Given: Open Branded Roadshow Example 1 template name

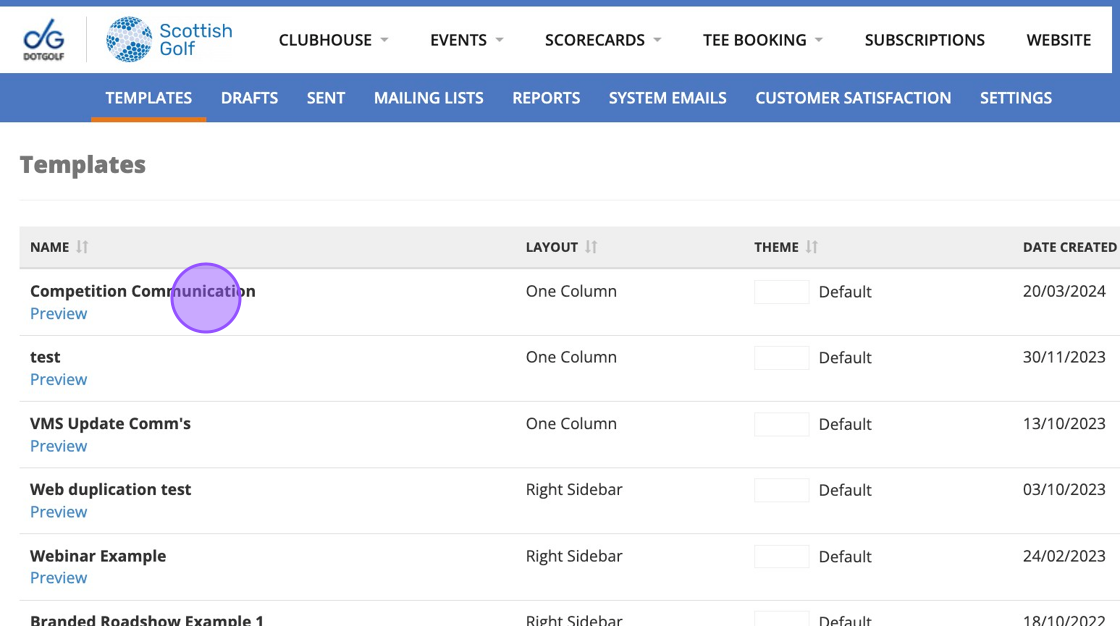Looking at the screenshot, I should point(146,620).
